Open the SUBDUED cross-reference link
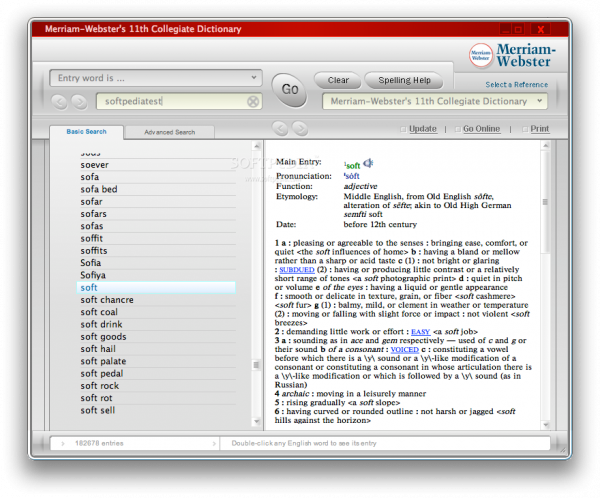Image resolution: width=600 pixels, height=498 pixels. (x=297, y=270)
